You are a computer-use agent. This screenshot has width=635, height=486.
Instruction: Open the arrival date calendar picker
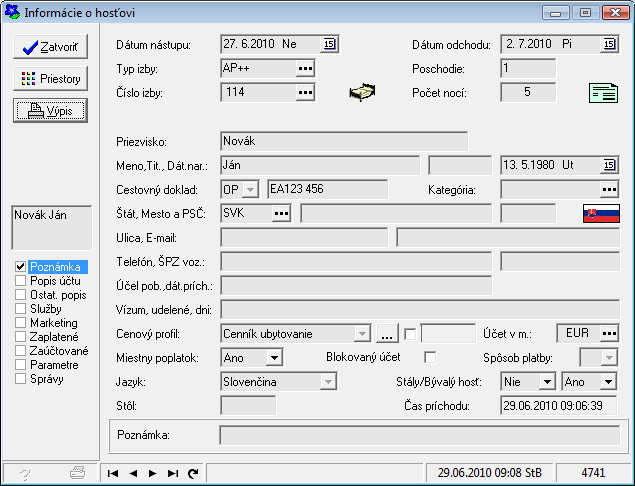[330, 44]
